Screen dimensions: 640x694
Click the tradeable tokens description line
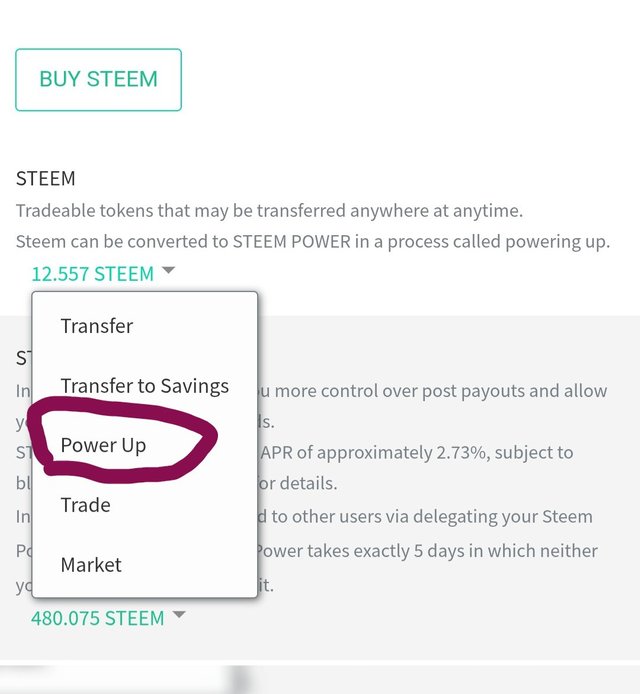(270, 211)
